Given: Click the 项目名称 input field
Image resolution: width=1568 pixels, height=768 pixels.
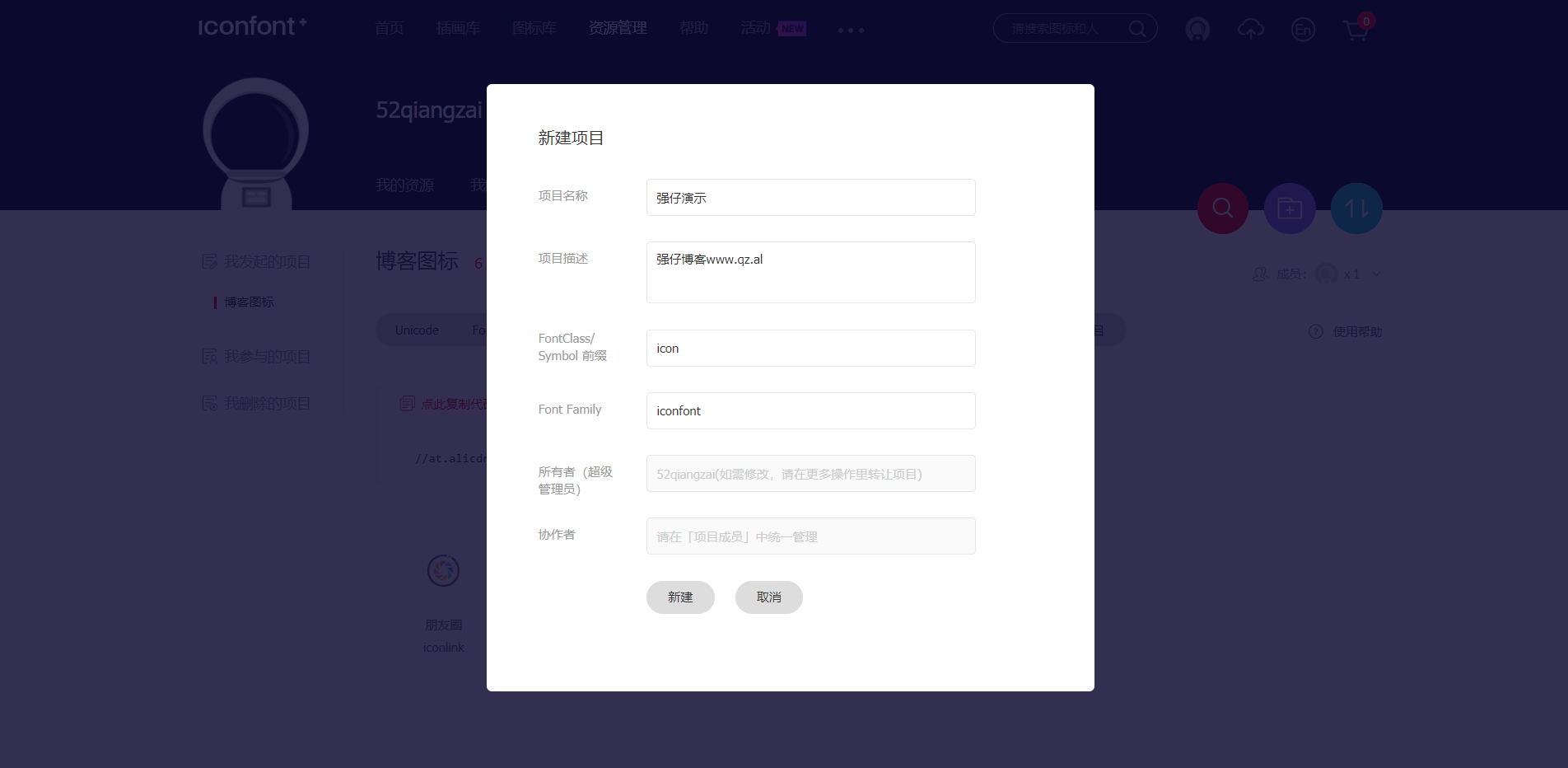Looking at the screenshot, I should click(x=810, y=198).
